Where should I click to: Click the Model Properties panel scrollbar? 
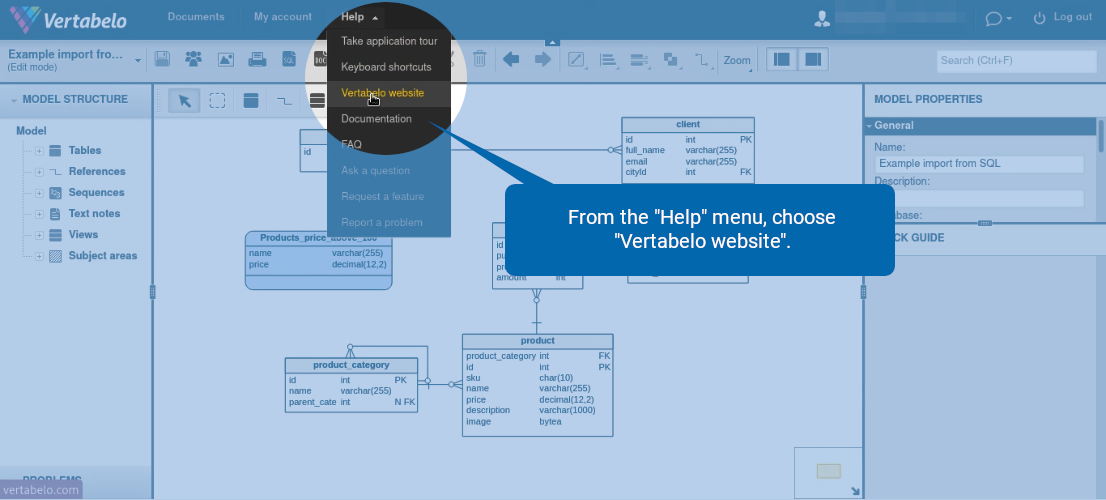pyautogui.click(x=1101, y=136)
